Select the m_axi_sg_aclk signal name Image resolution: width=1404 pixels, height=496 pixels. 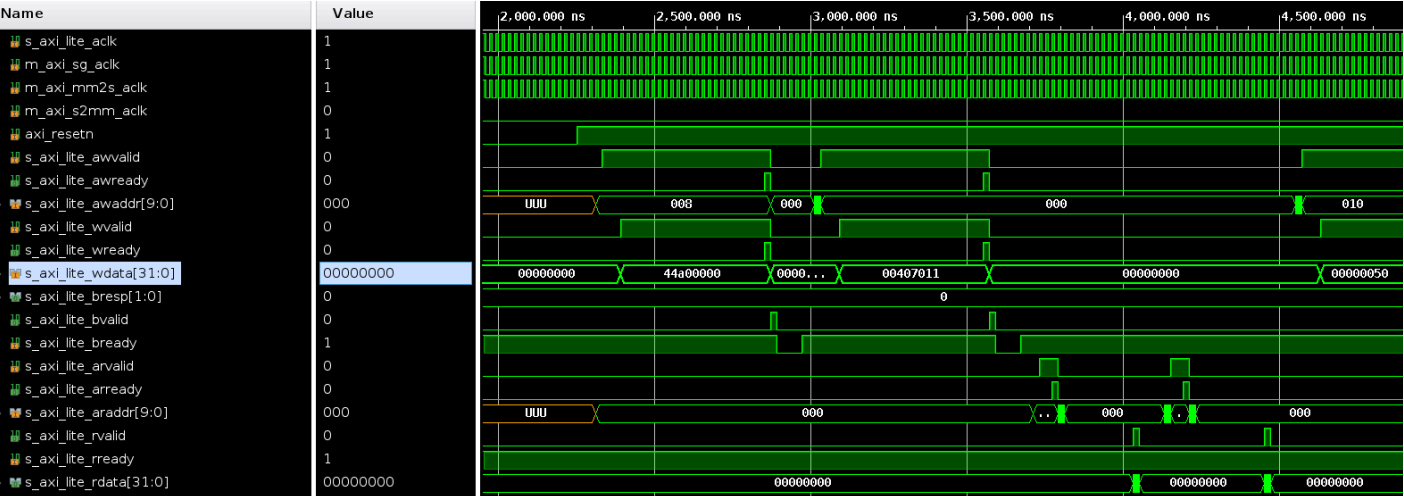tap(72, 65)
